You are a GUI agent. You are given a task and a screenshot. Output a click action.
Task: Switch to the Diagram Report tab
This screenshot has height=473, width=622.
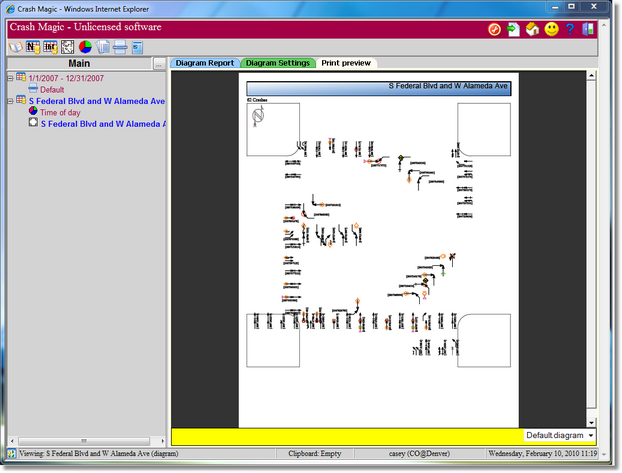pyautogui.click(x=204, y=63)
